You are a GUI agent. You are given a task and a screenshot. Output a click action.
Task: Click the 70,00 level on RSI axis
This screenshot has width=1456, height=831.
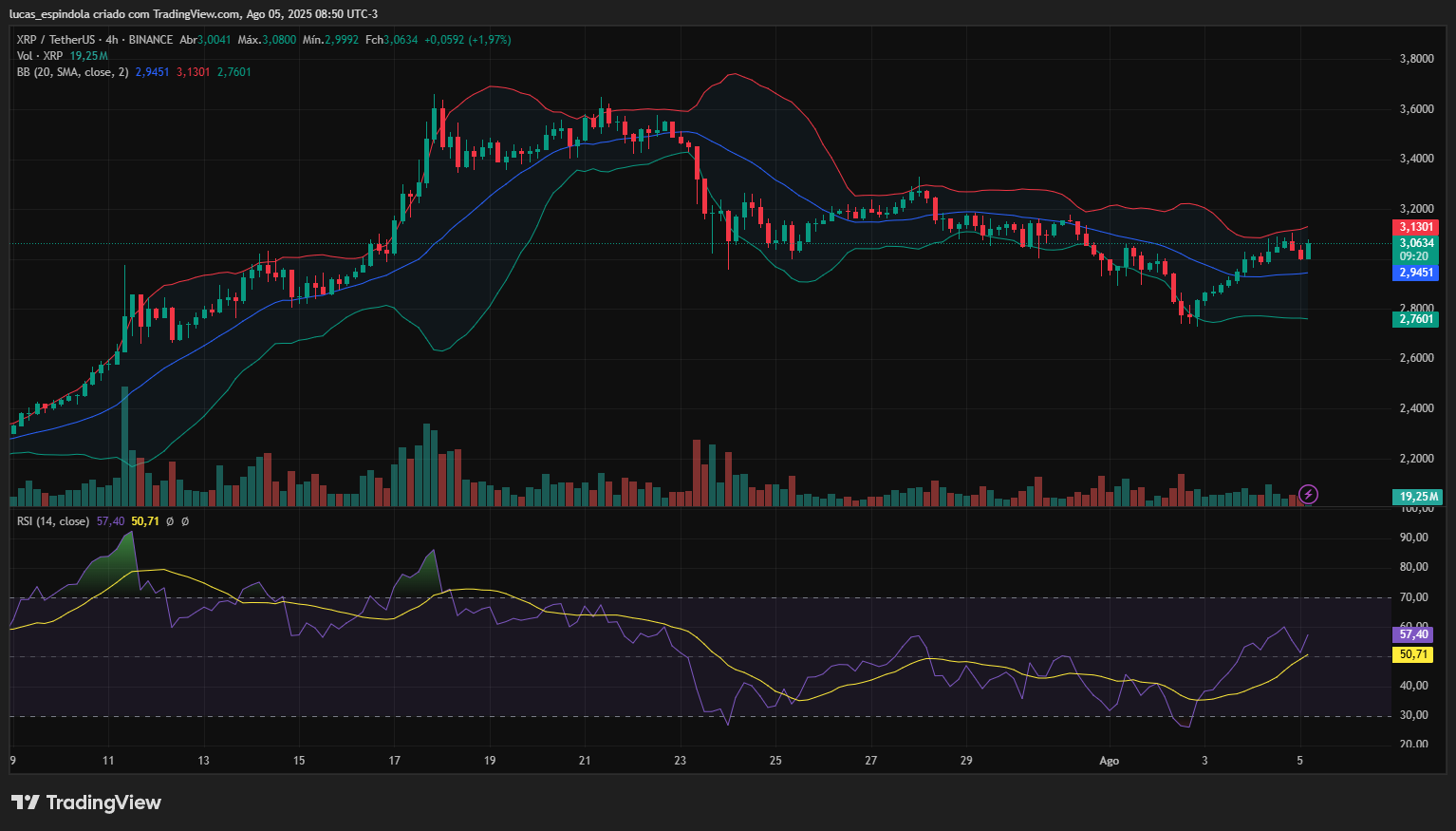coord(1413,597)
